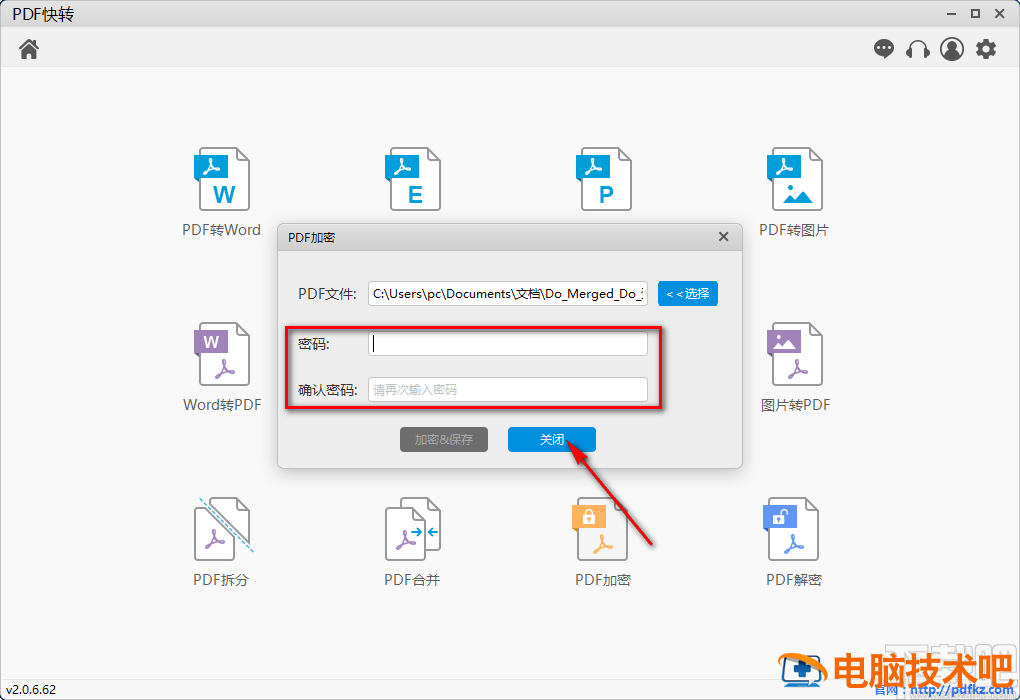Launch the PDF合并 tool
Screen dimensions: 1020x700
(412, 543)
